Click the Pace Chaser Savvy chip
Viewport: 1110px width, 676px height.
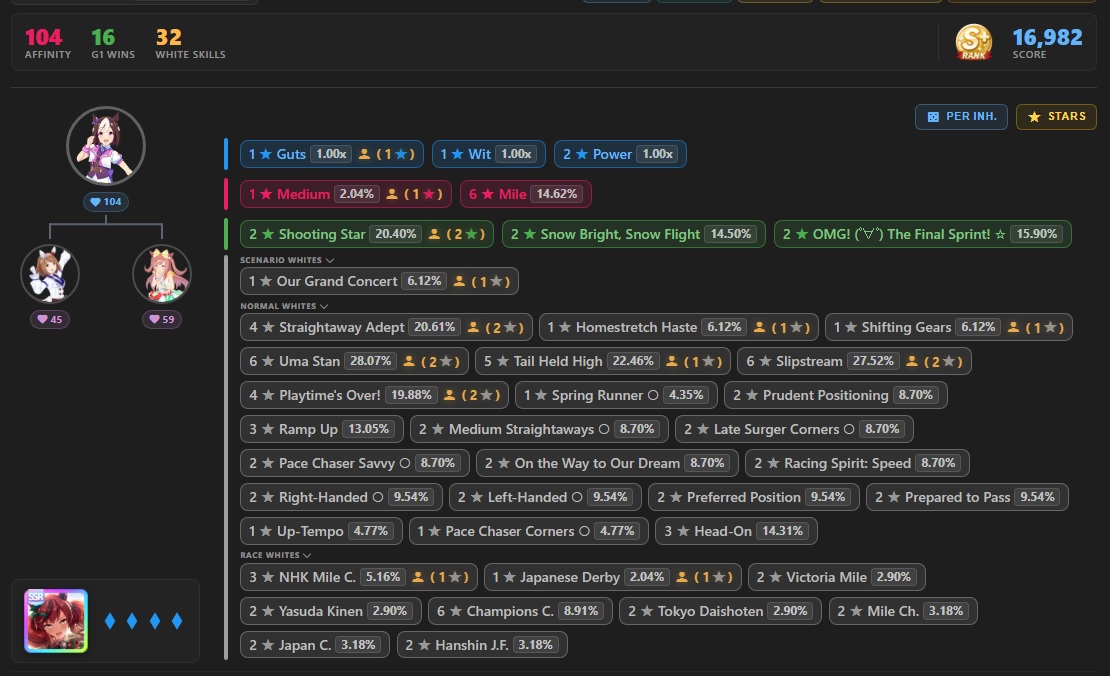click(355, 463)
